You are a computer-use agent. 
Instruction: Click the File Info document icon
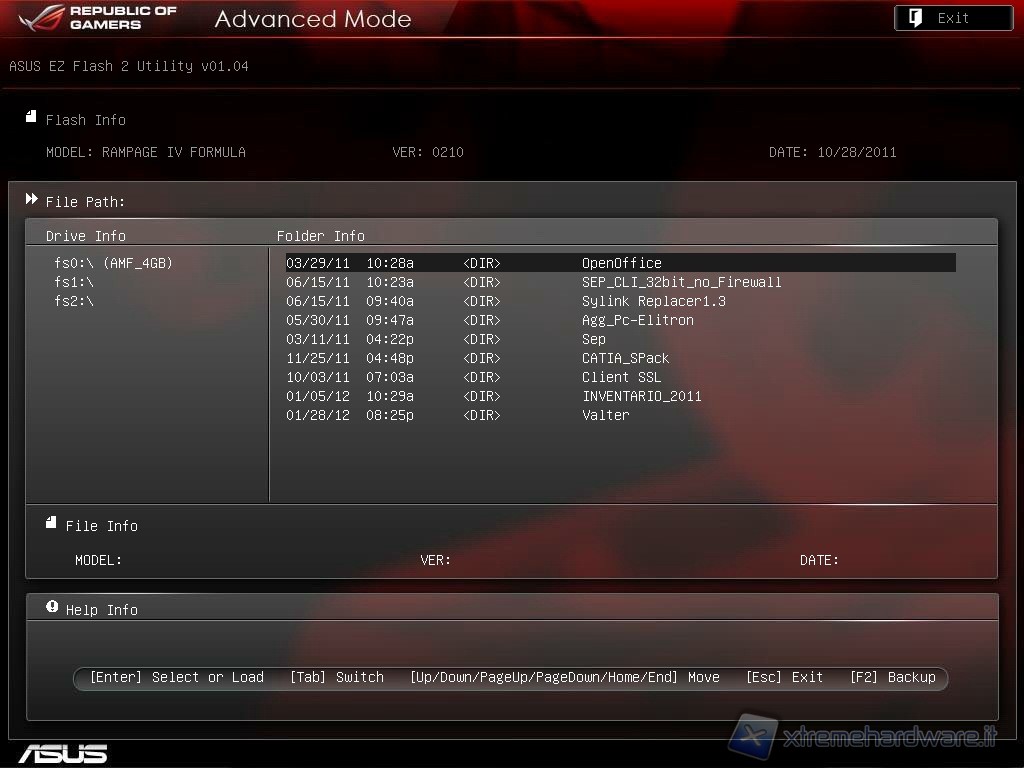click(52, 523)
